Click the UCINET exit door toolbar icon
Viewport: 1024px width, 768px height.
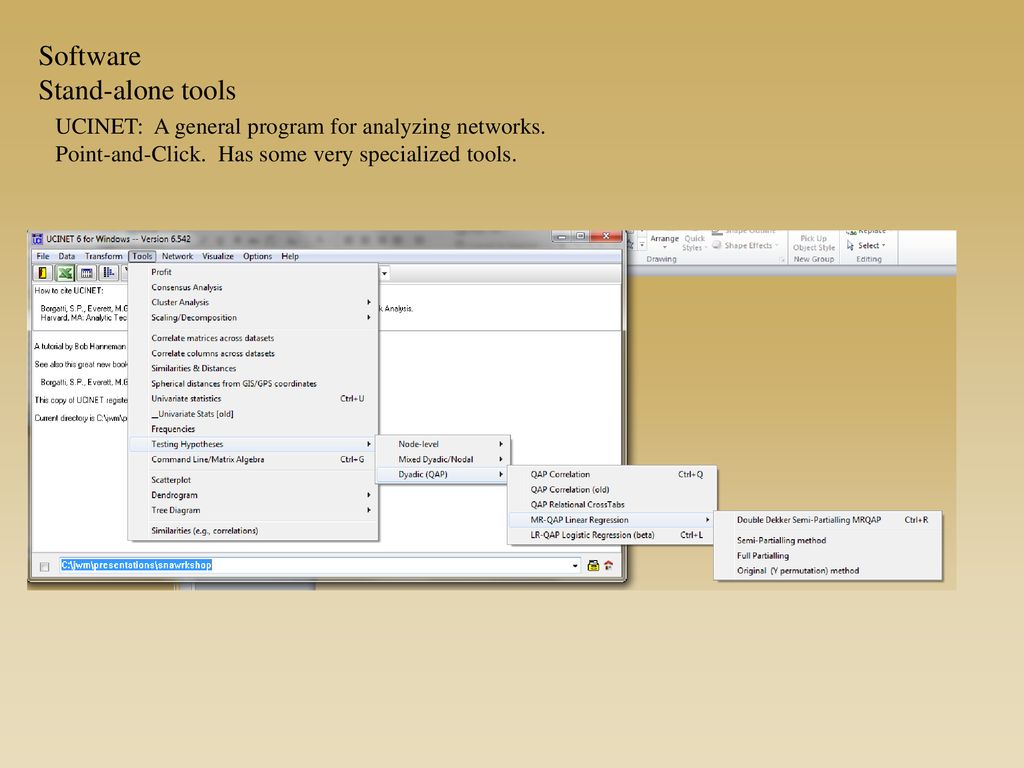pyautogui.click(x=43, y=273)
